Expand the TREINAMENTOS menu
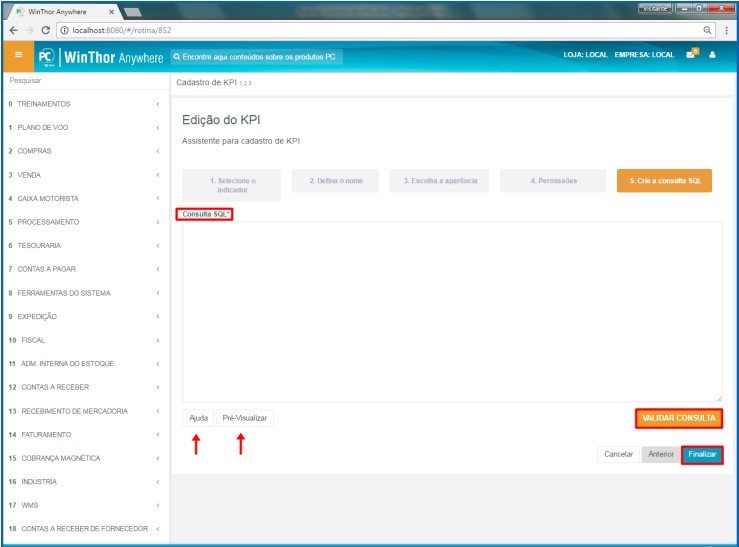This screenshot has width=739, height=547. click(85, 104)
